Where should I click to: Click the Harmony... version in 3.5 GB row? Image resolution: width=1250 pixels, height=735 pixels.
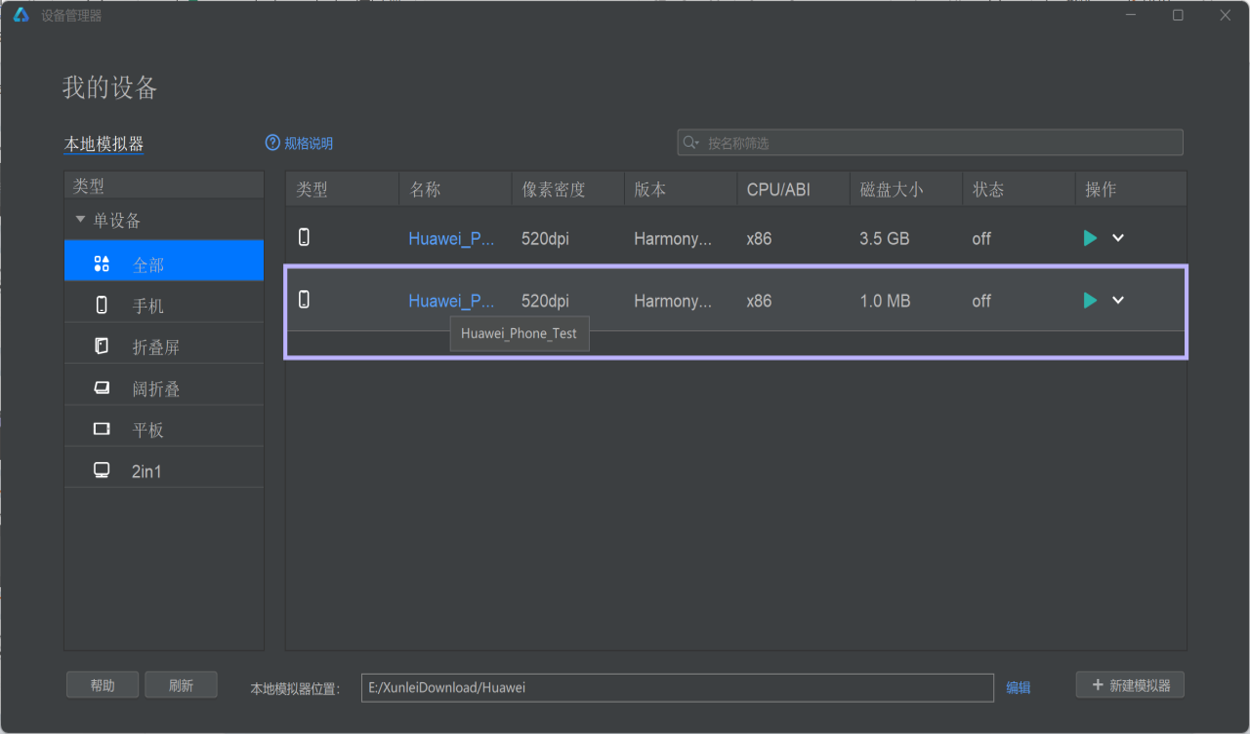pos(673,239)
